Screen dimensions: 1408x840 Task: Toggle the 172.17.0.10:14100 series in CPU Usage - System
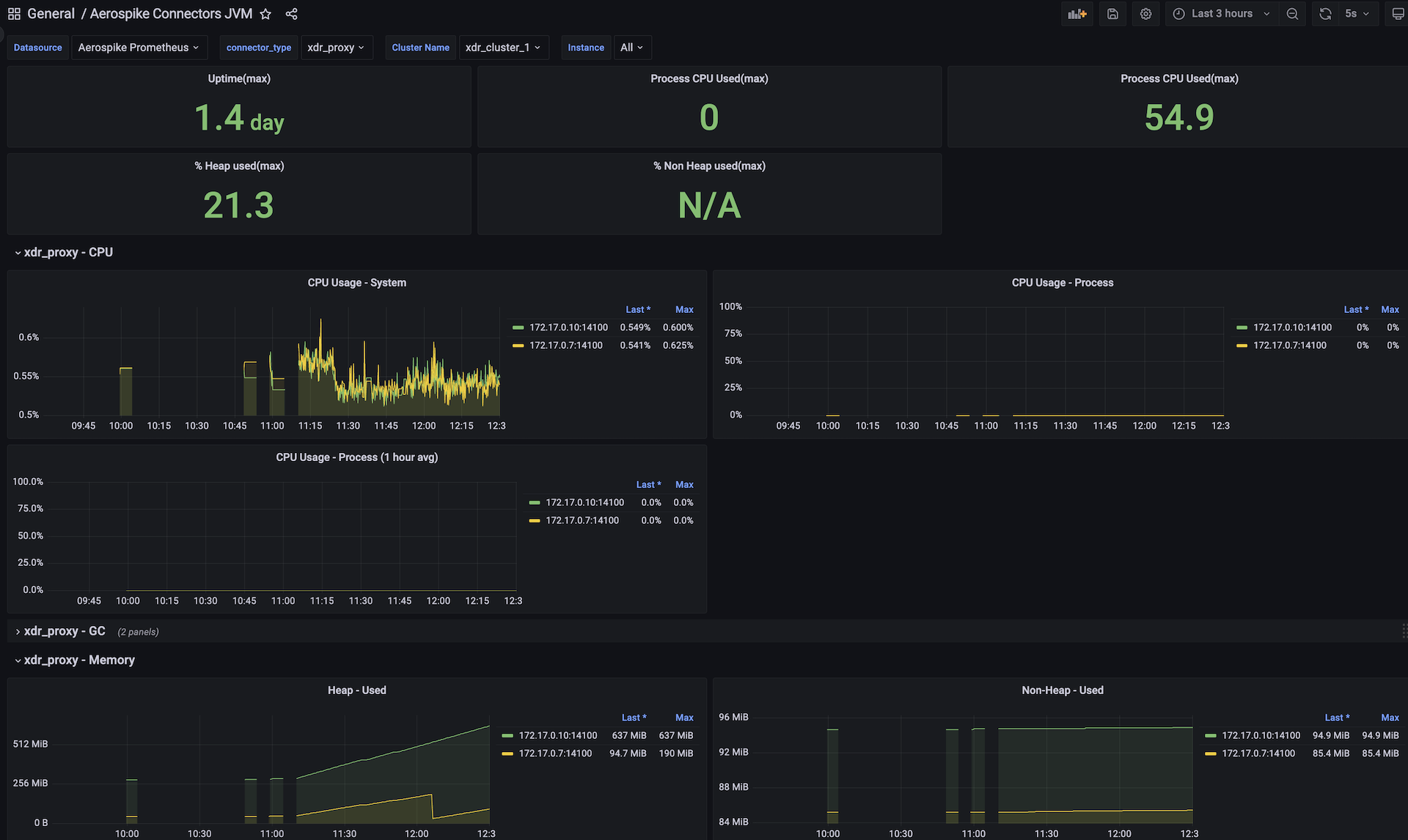[x=568, y=328]
